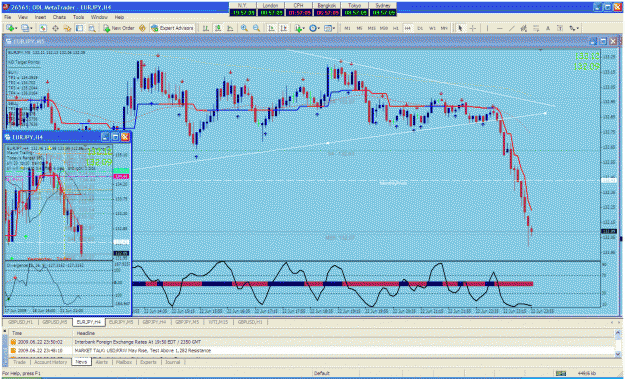Toggle the Chart Shift button
This screenshot has width=625, height=379.
[x=283, y=28]
